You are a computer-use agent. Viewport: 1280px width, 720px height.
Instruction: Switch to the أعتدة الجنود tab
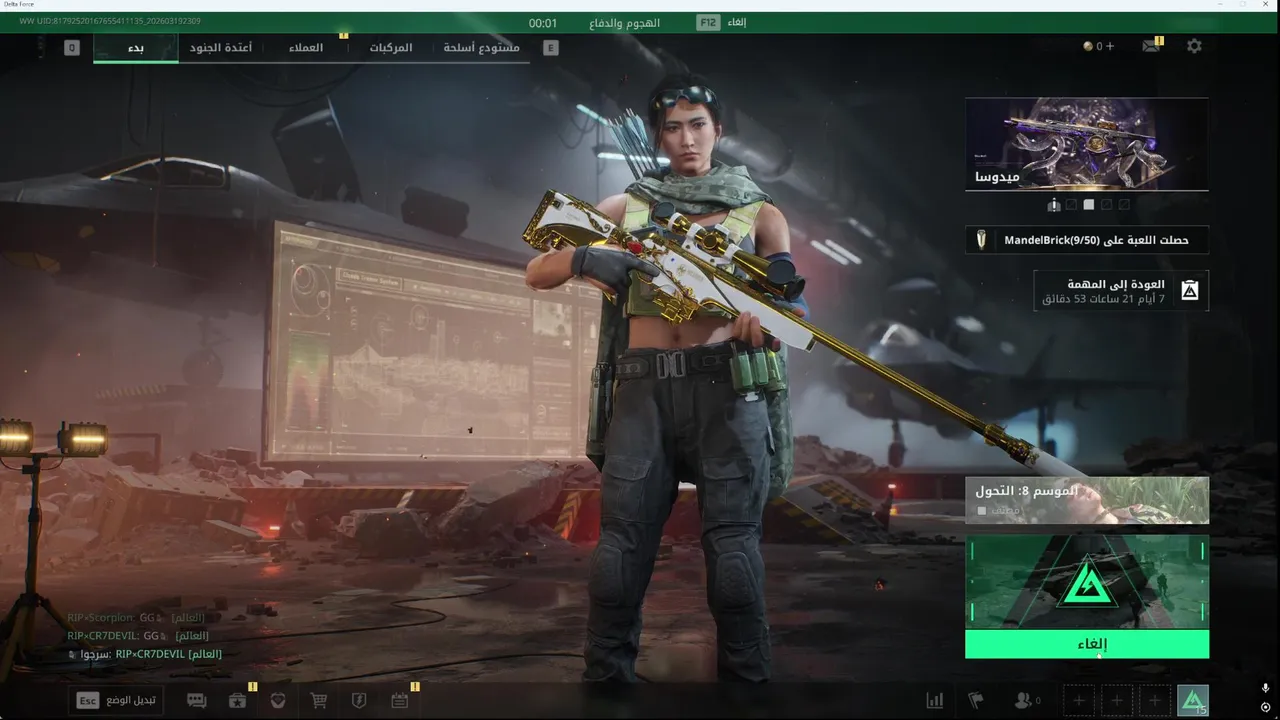click(221, 47)
